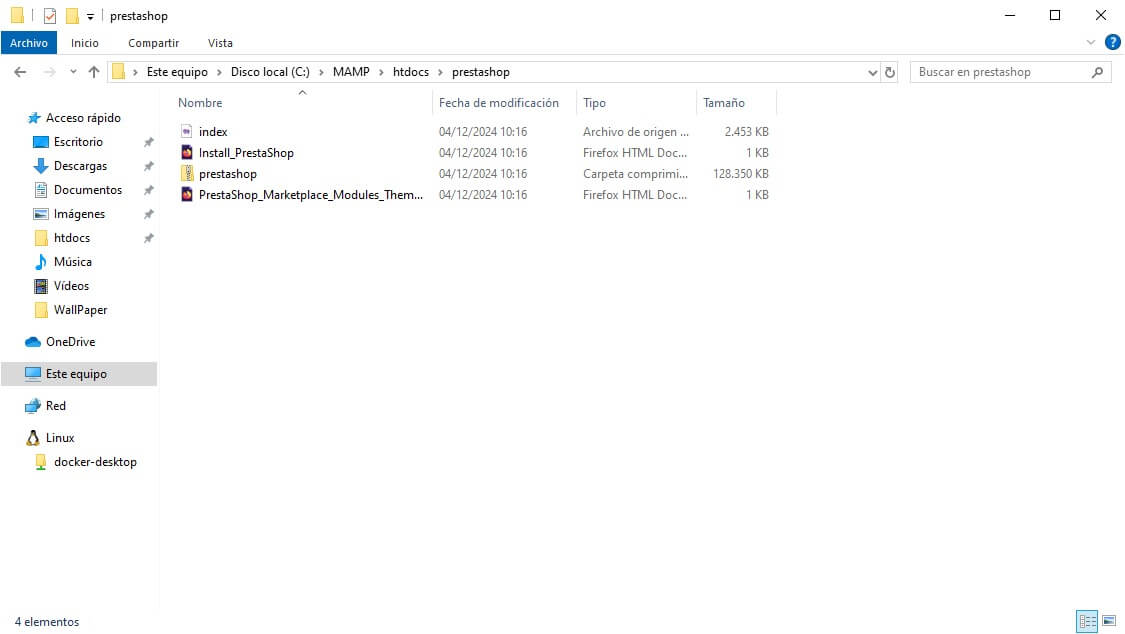
Task: Open the Archivo ribbon tab
Action: (x=29, y=43)
